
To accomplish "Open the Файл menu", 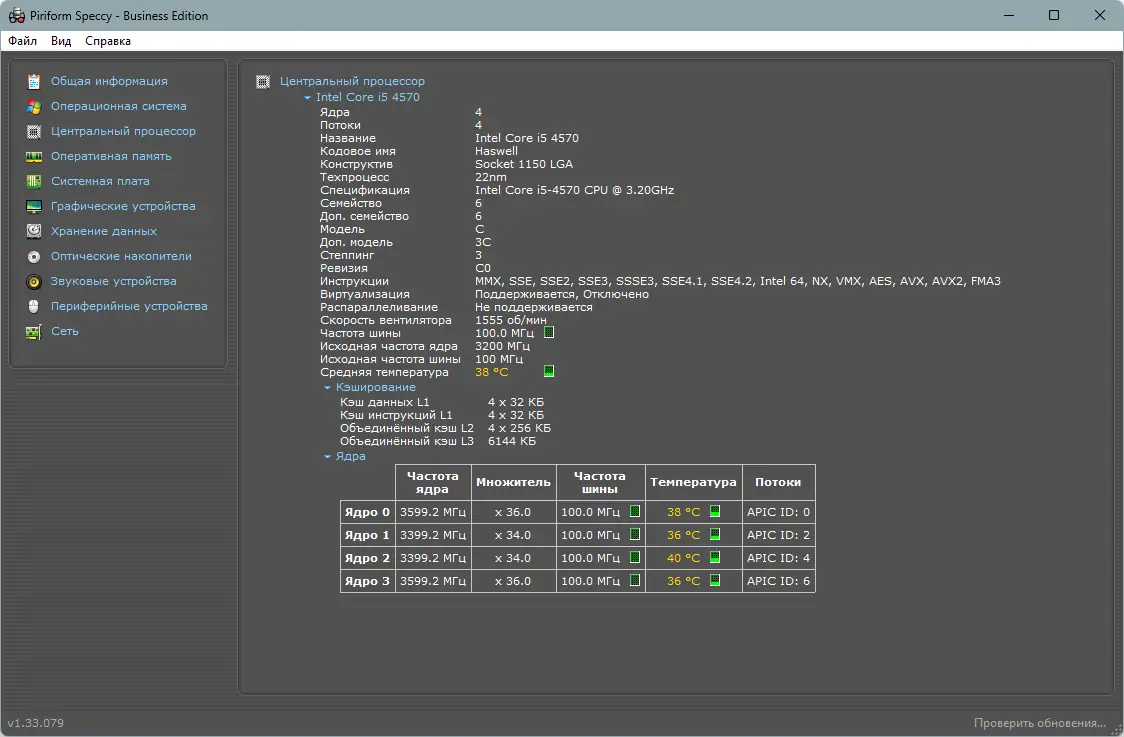I will point(23,41).
